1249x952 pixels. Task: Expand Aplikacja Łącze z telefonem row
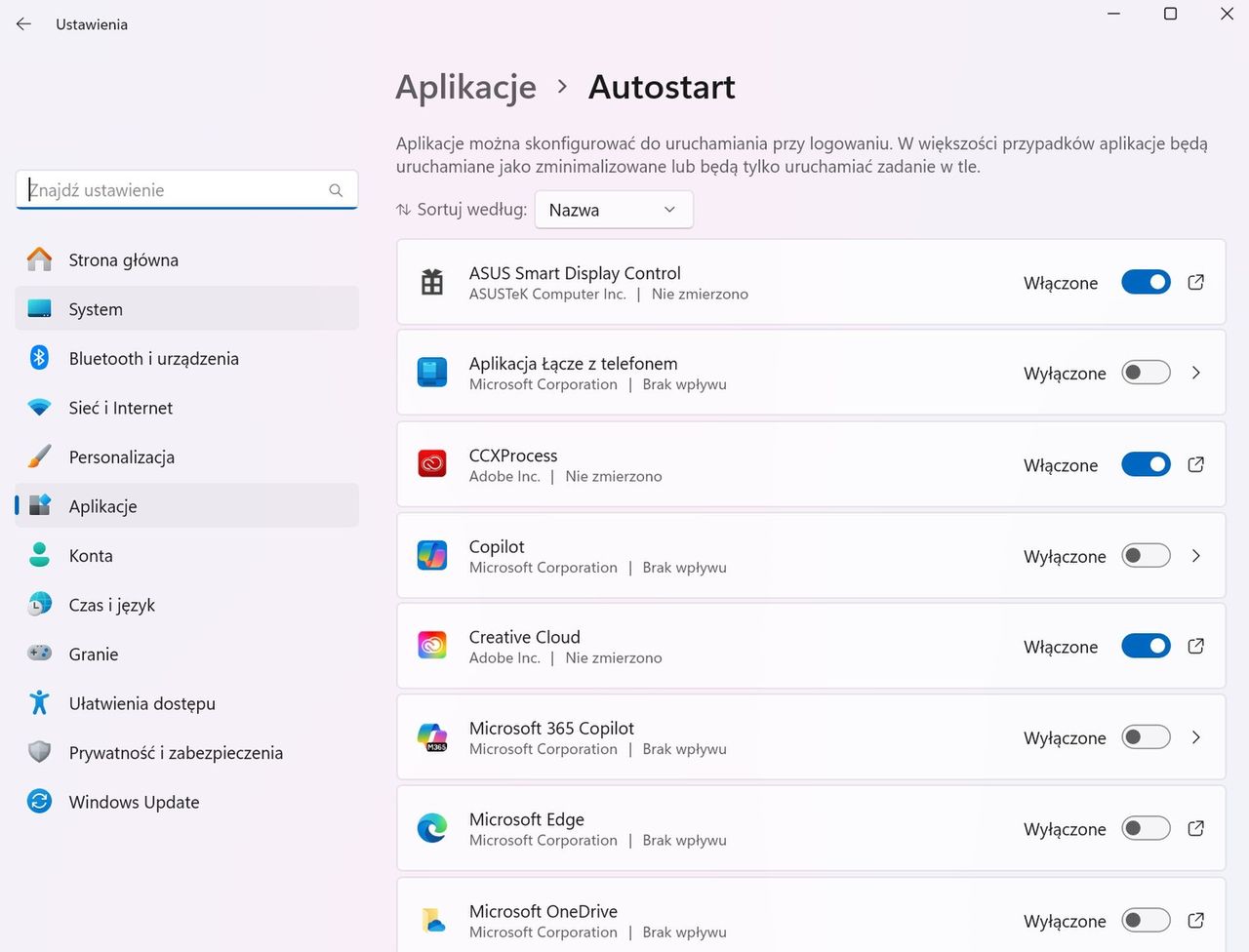[x=1195, y=373]
